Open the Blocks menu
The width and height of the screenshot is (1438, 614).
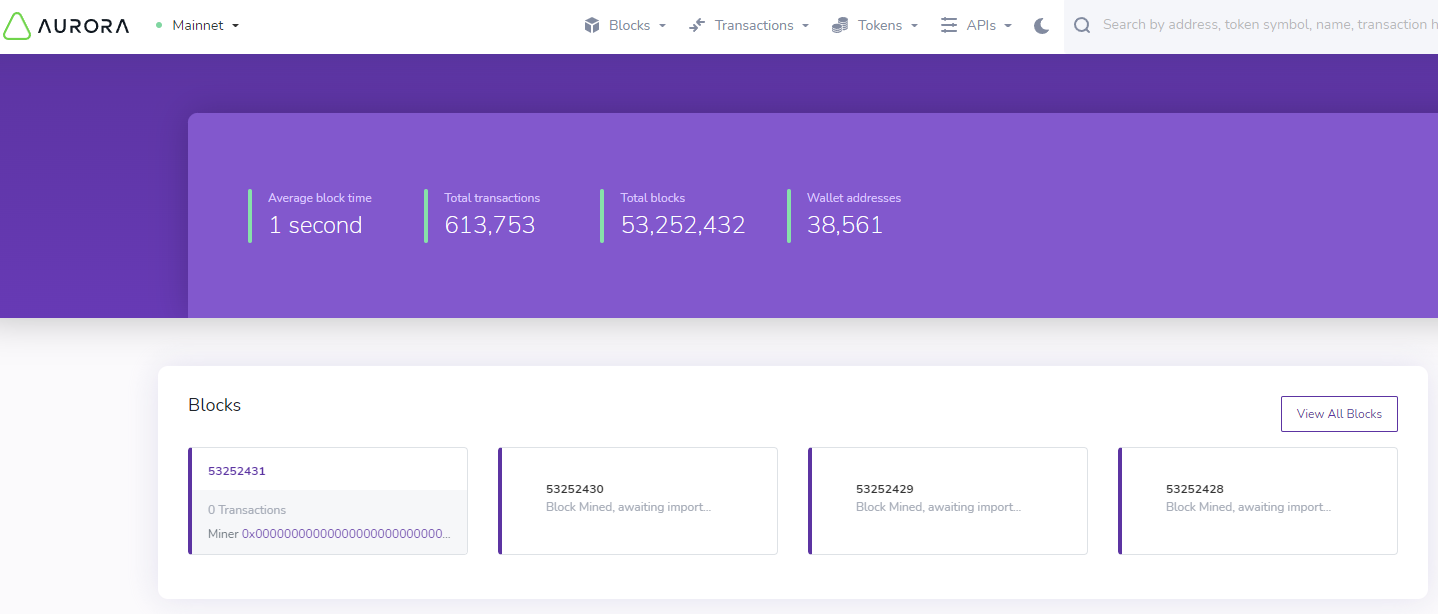point(636,25)
